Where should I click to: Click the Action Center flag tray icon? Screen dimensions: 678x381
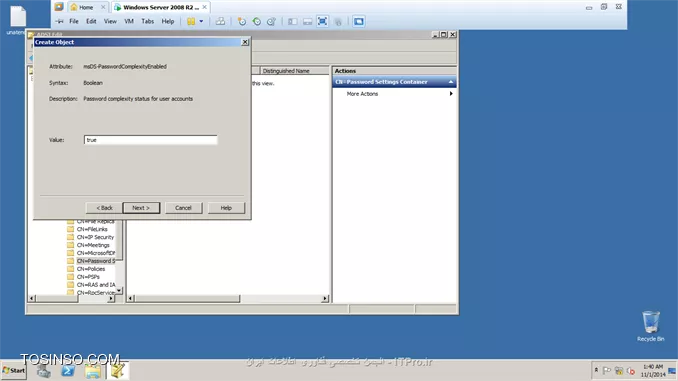tap(607, 371)
